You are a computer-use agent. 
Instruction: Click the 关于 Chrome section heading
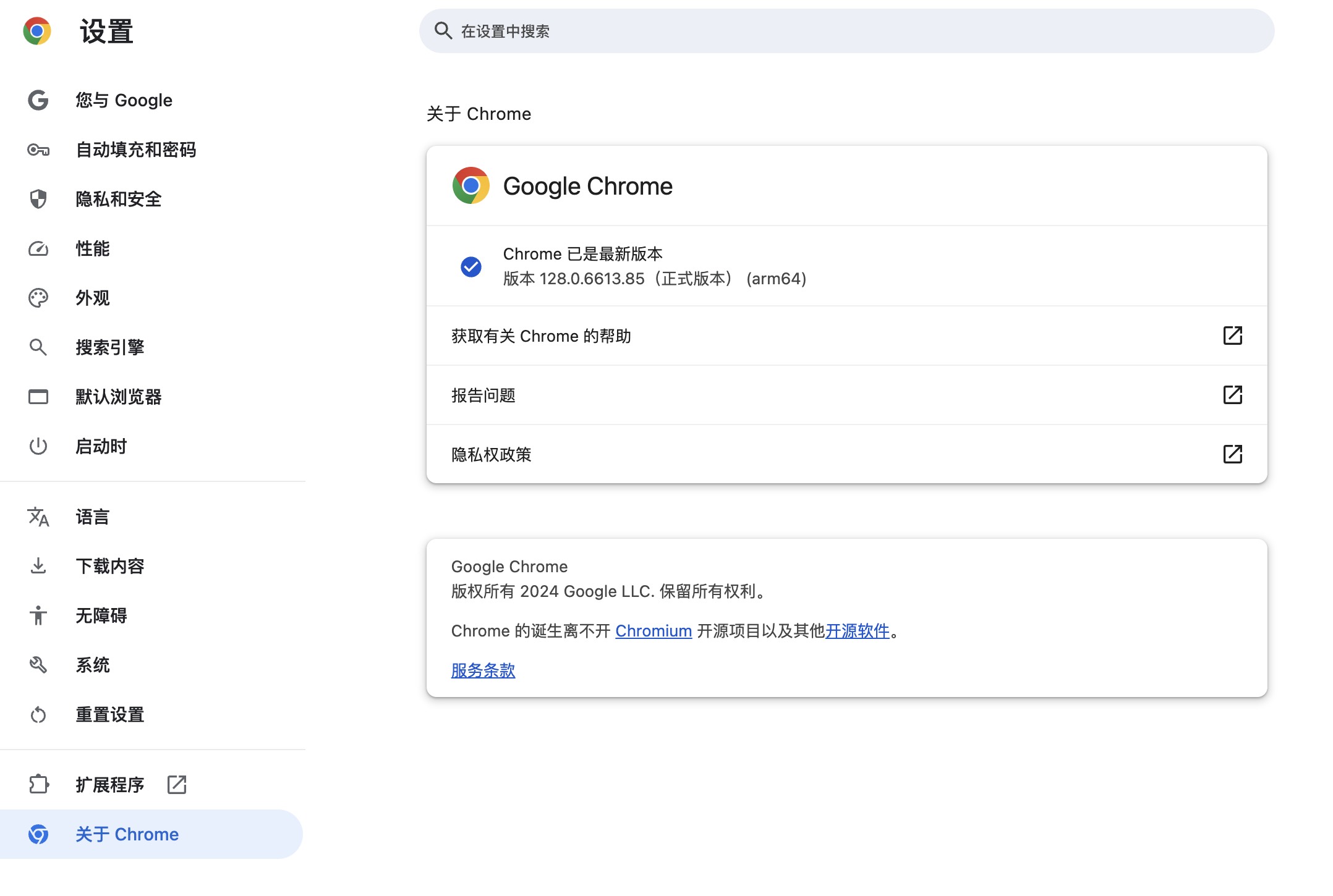click(x=479, y=114)
